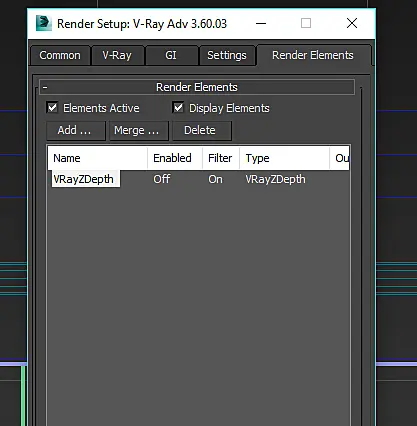Toggle the Display Elements checkbox
The image size is (417, 426).
pos(178,108)
